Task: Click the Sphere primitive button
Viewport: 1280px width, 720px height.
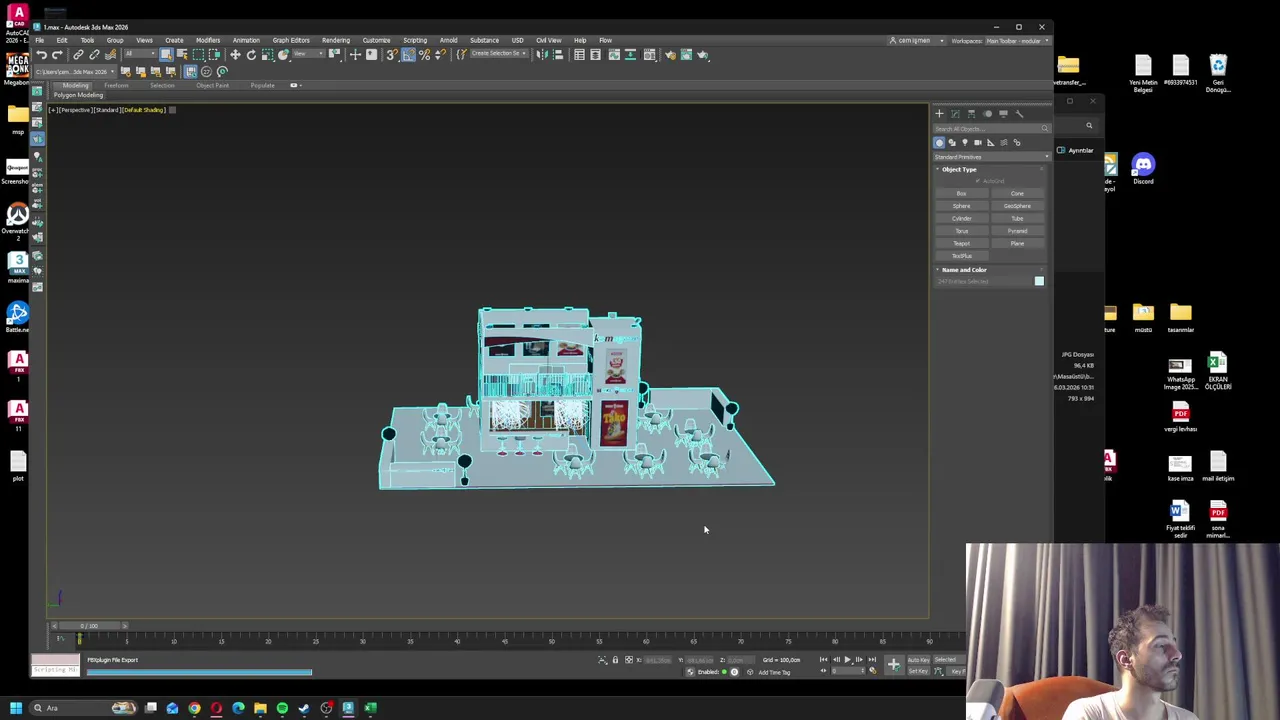Action: pyautogui.click(x=962, y=206)
